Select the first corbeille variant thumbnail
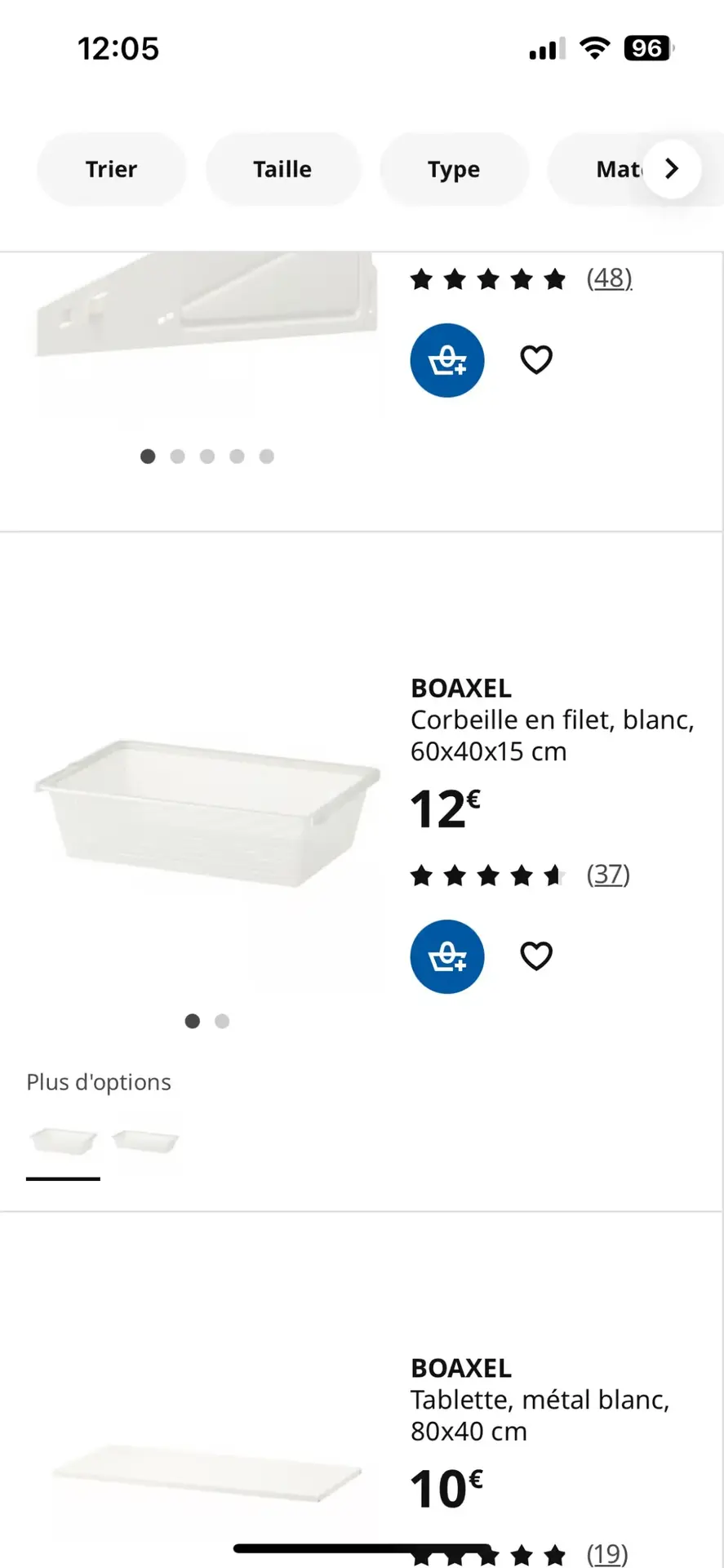 coord(63,1141)
